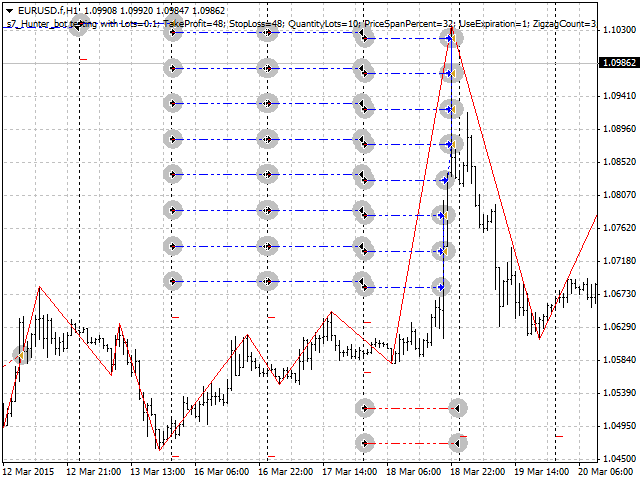Screen dimensions: 640x480
Task: Click price scale label 1.10300
Action: (x=619, y=30)
